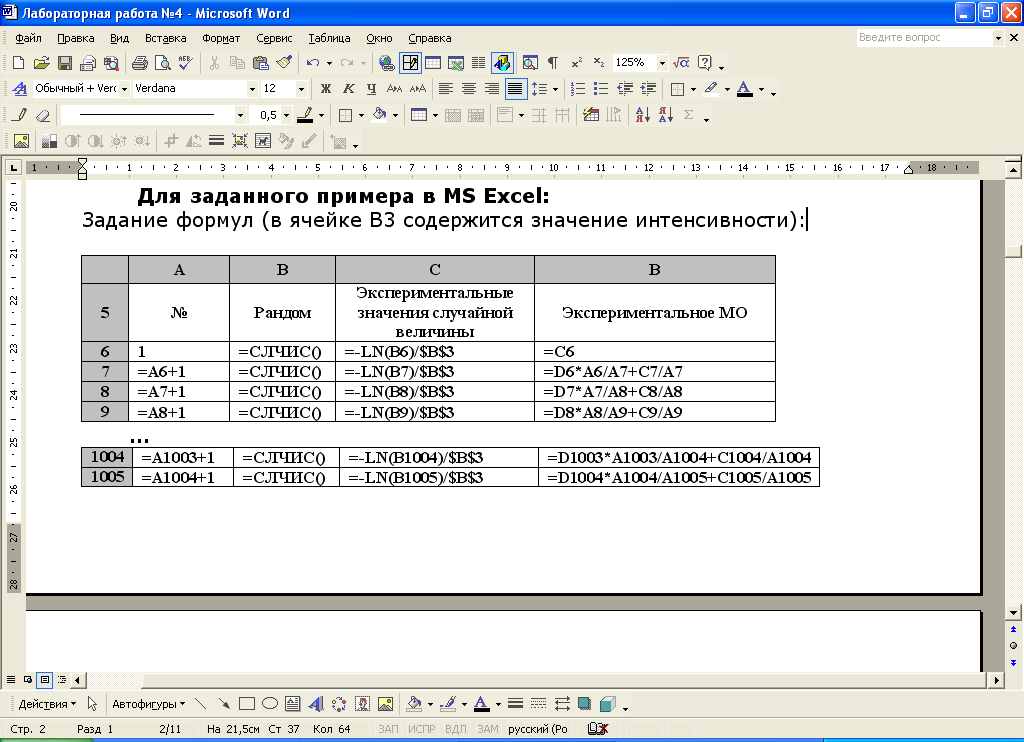The width and height of the screenshot is (1024, 742).
Task: Open the Таблица menu
Action: [329, 38]
